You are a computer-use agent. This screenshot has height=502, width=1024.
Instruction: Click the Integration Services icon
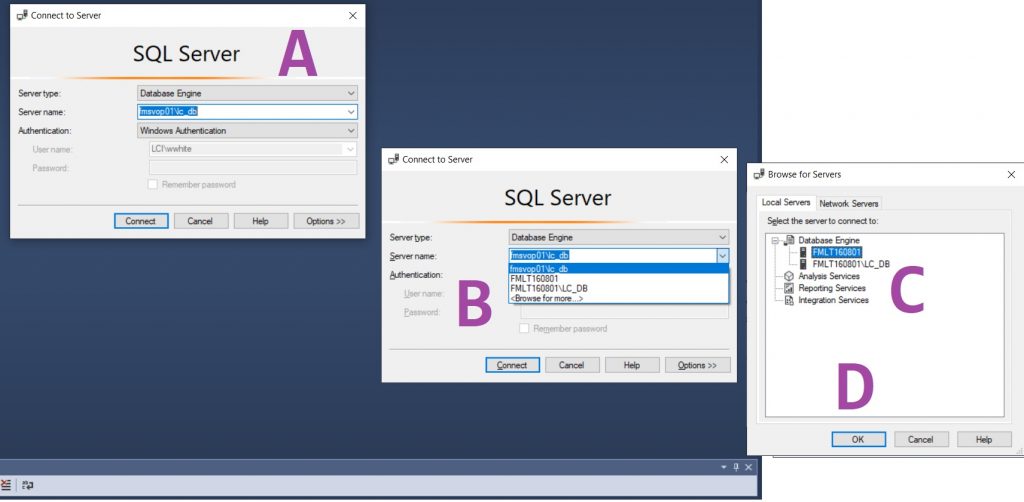pyautogui.click(x=789, y=300)
